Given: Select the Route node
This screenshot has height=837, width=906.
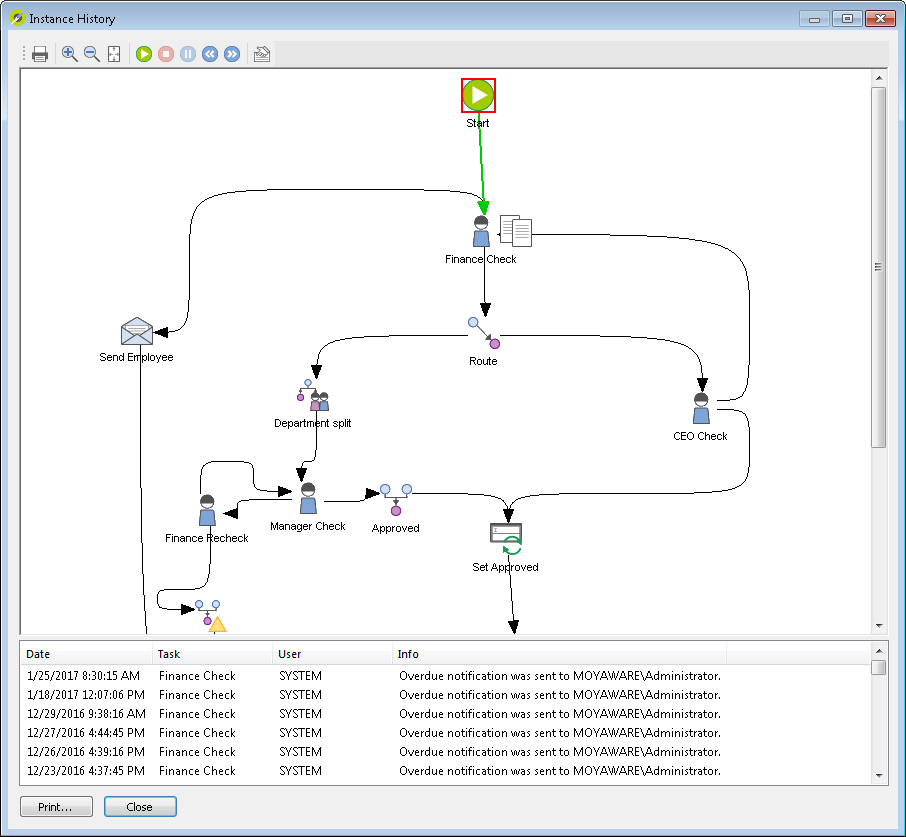Looking at the screenshot, I should point(484,333).
